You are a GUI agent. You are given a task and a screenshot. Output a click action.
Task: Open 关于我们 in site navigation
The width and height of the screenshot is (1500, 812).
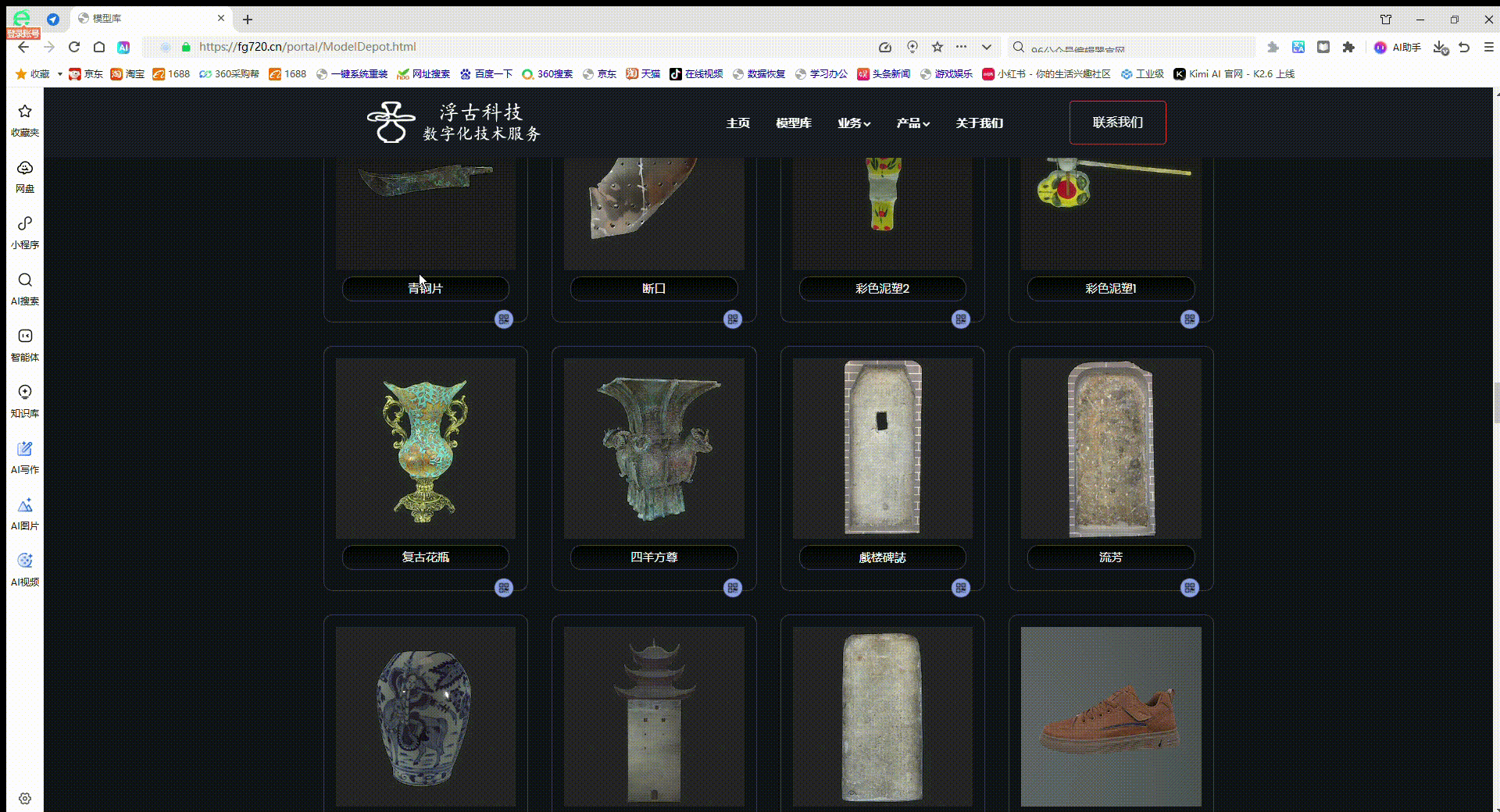click(x=979, y=123)
